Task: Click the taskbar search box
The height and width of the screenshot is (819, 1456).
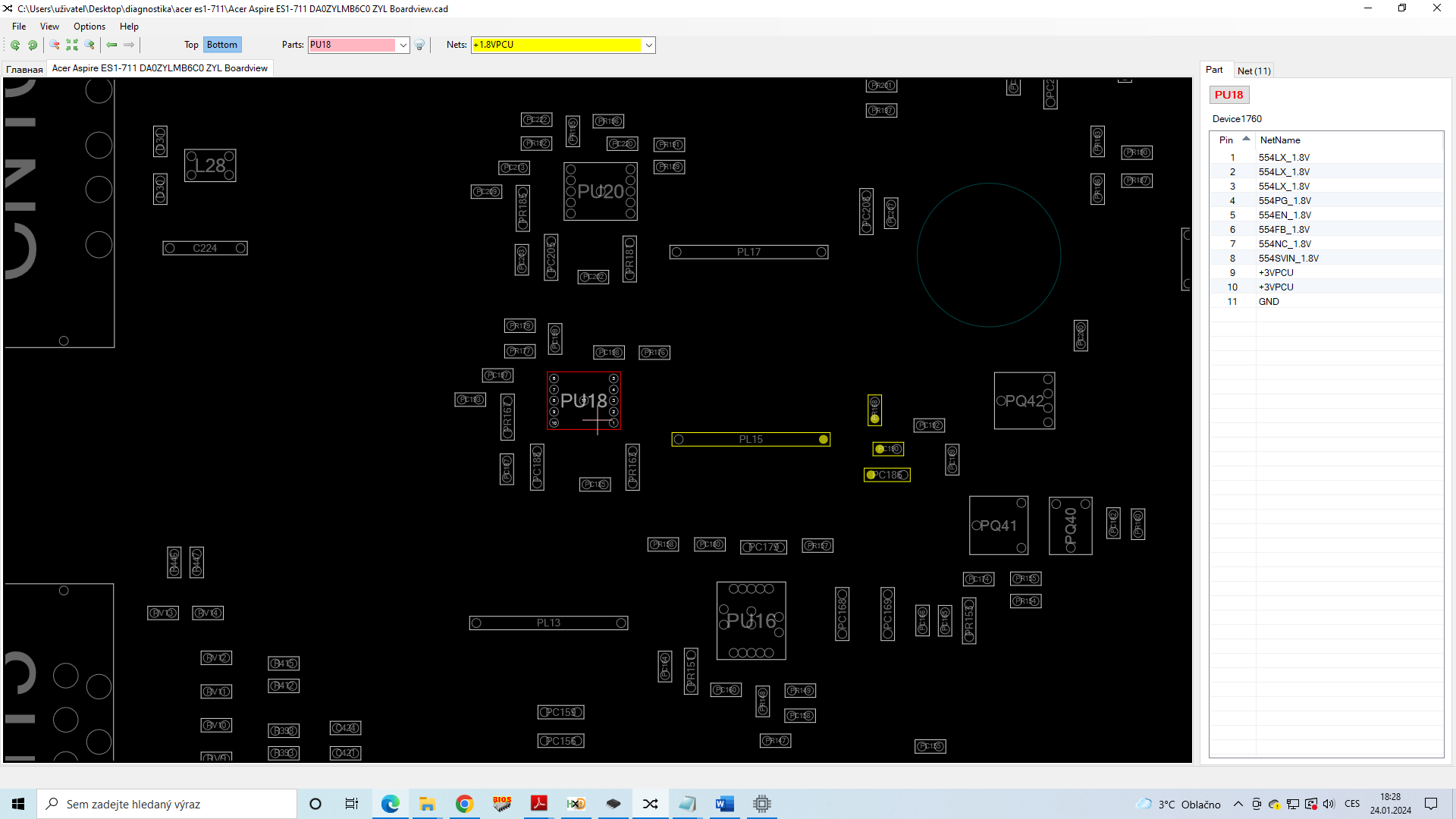Action: pyautogui.click(x=167, y=804)
